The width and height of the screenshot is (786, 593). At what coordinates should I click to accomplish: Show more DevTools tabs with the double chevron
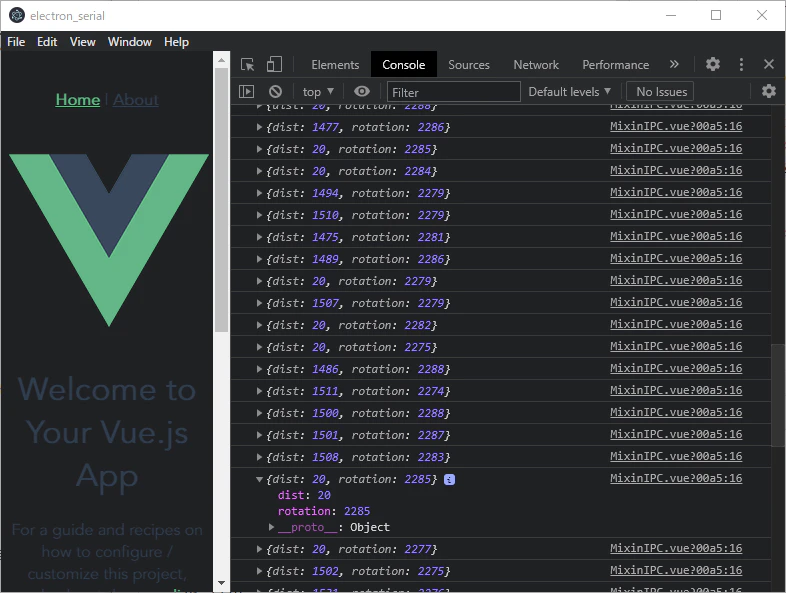(674, 64)
